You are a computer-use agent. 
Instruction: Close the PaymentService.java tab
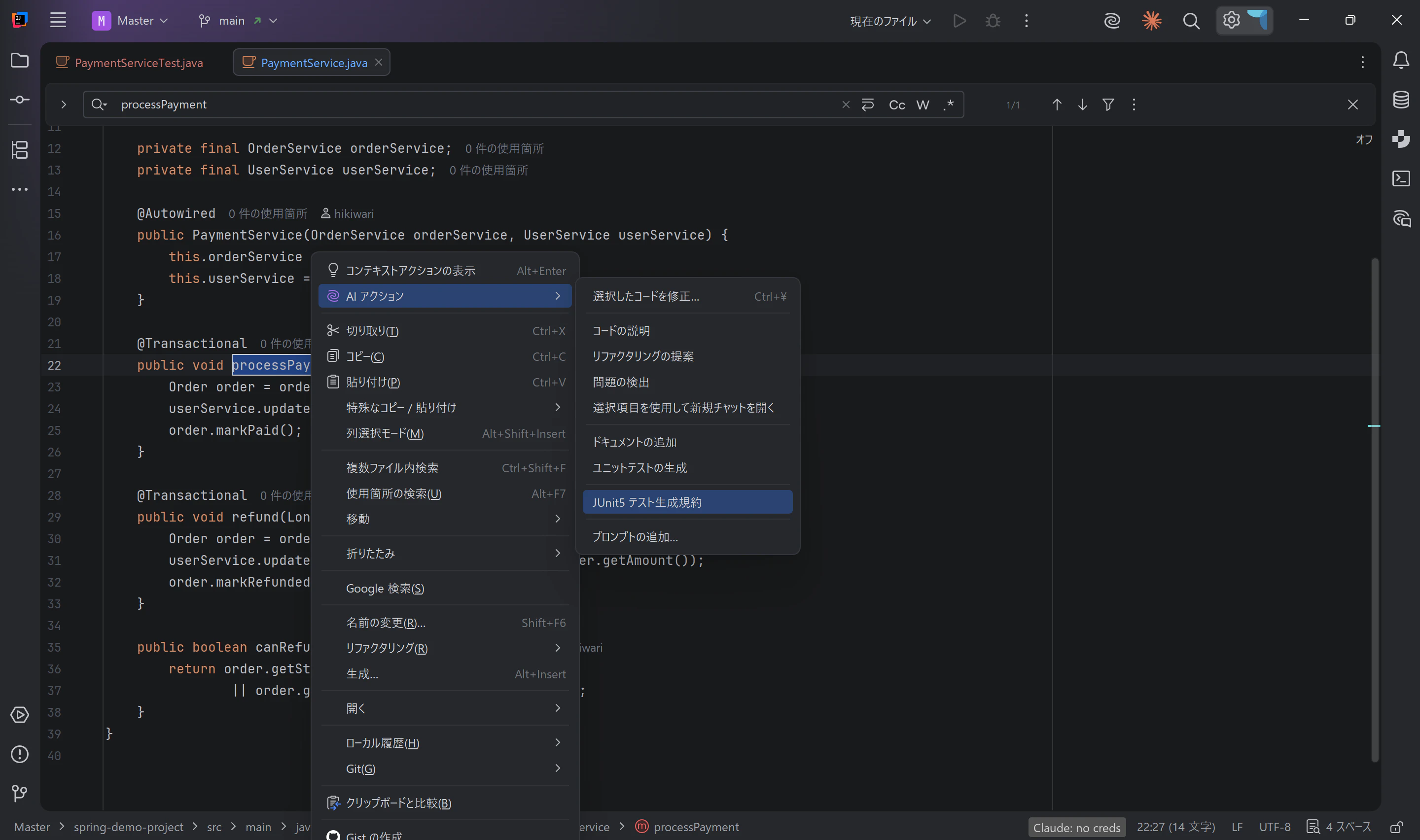[x=379, y=62]
